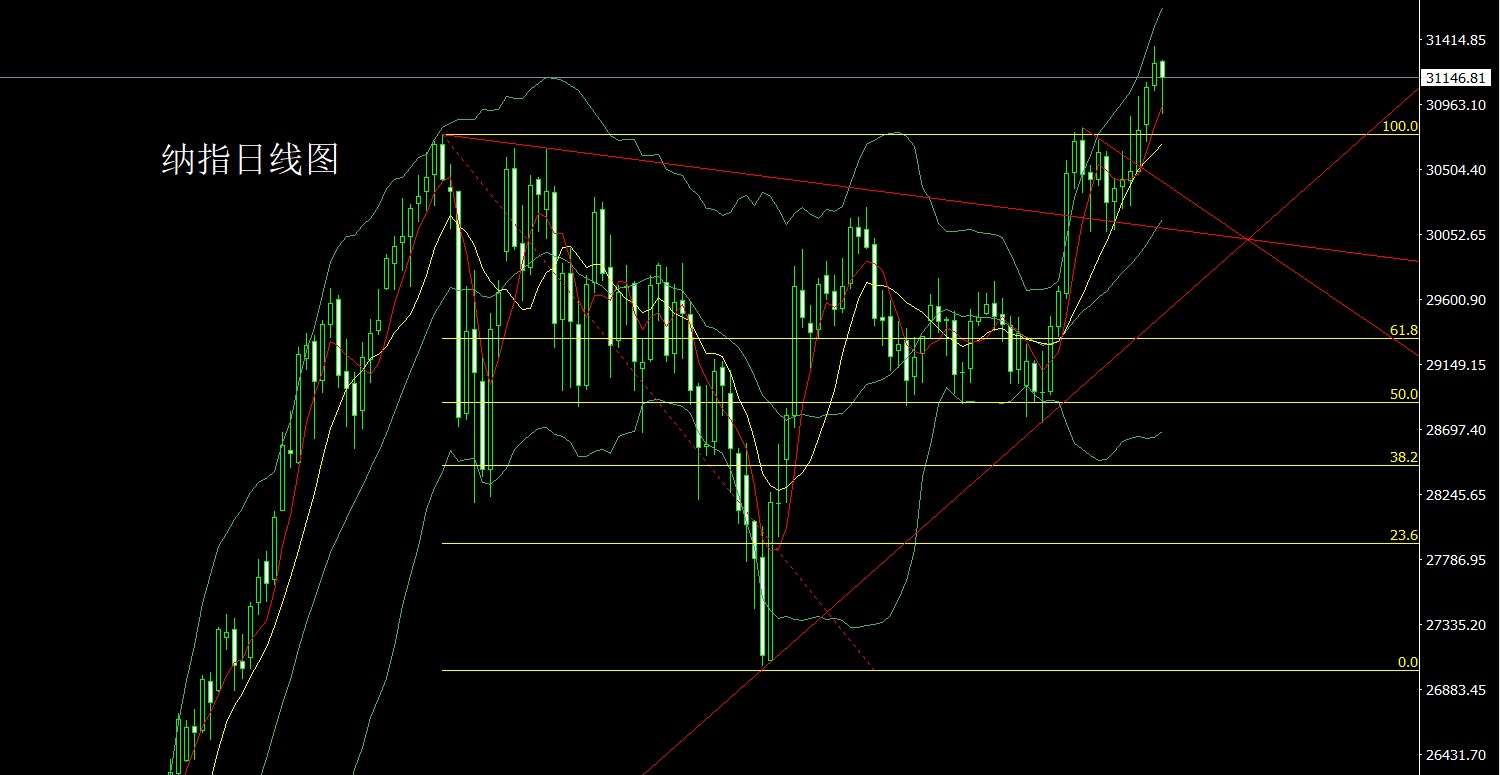Click the 28697.40 price axis label
The image size is (1500, 775).
coord(1456,430)
